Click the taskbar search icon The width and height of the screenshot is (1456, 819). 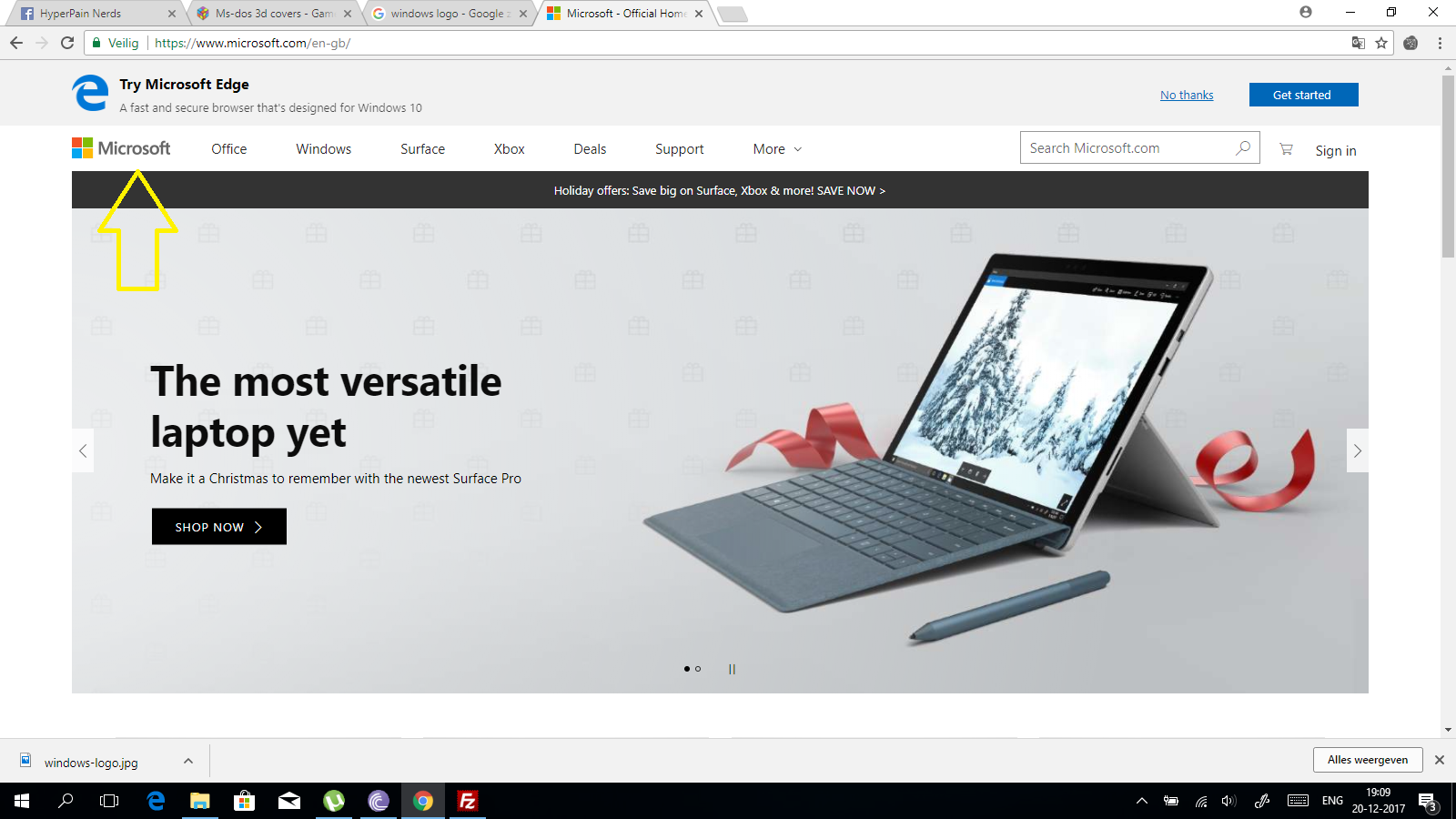(x=66, y=801)
